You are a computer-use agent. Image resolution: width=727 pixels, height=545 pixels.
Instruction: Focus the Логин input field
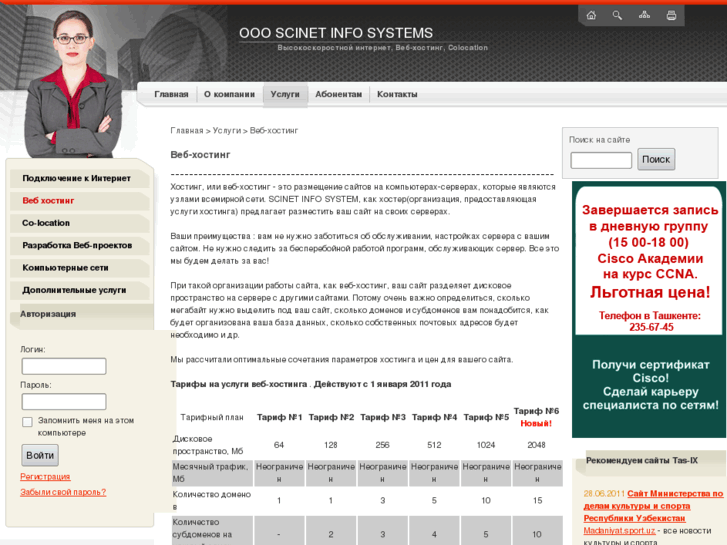click(64, 367)
